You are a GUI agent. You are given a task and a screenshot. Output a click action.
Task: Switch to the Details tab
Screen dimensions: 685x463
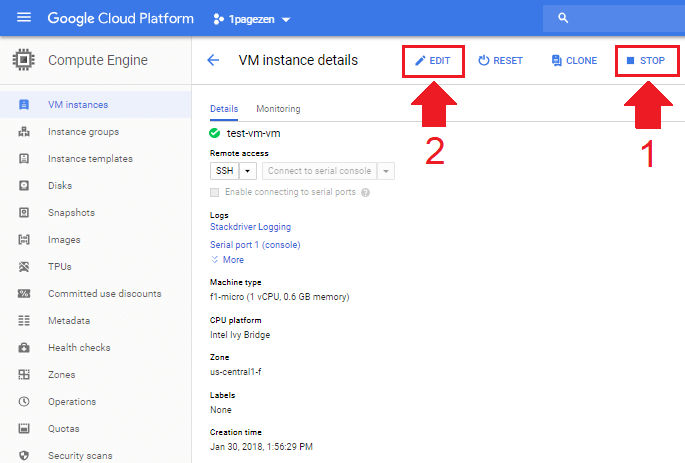[x=224, y=109]
